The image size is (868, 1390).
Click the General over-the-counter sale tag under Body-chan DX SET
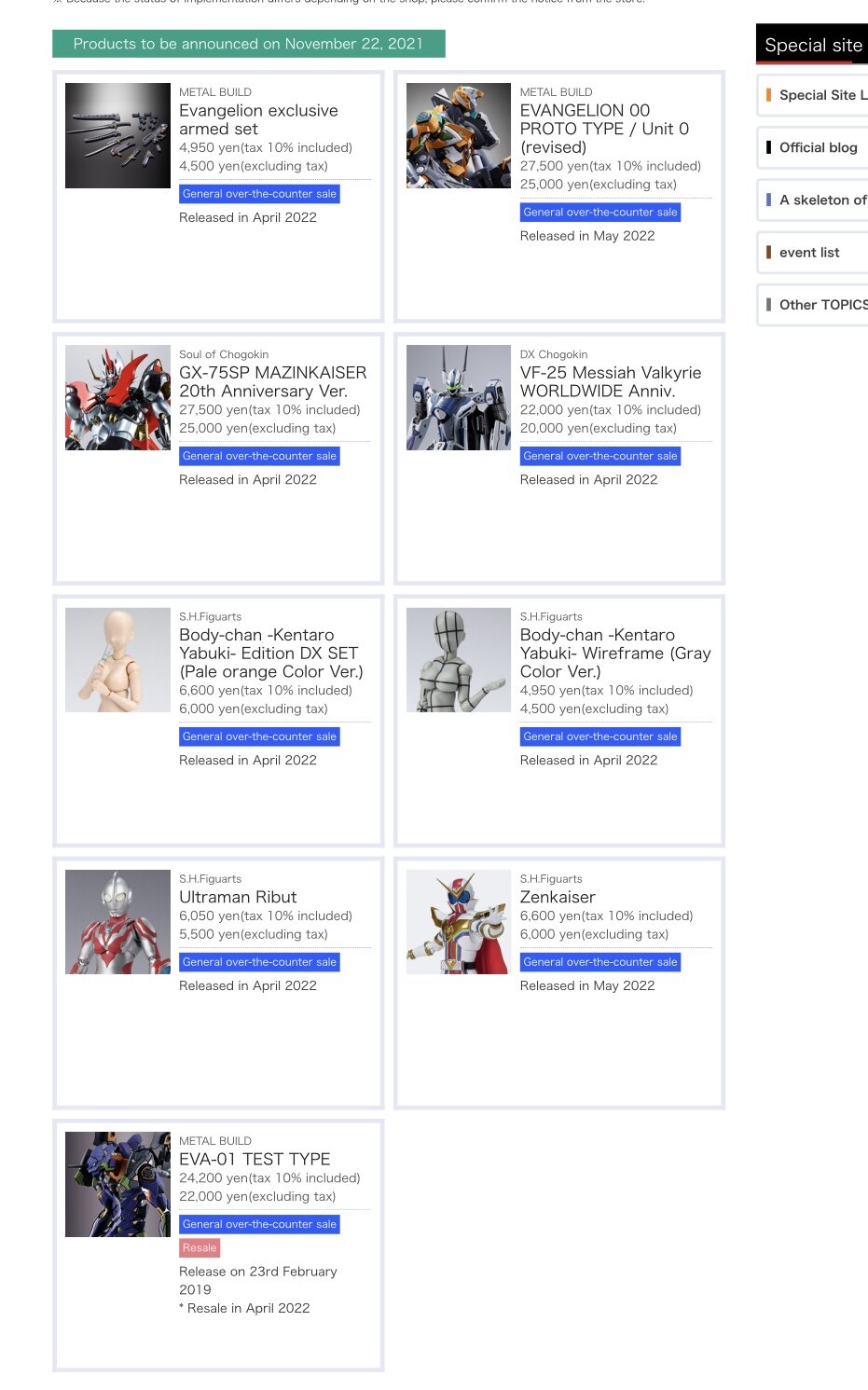(259, 736)
